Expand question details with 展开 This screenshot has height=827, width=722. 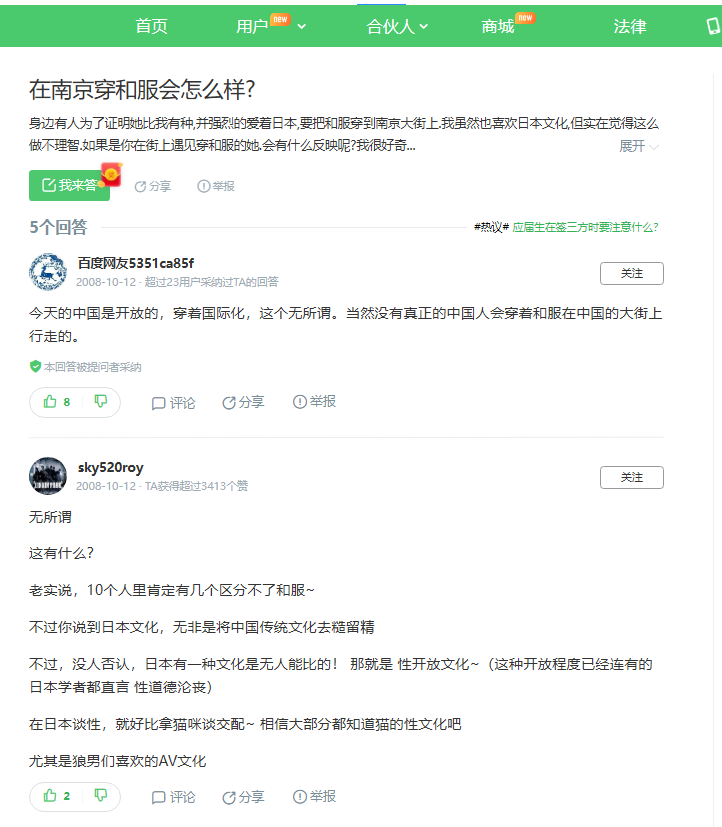[x=639, y=146]
